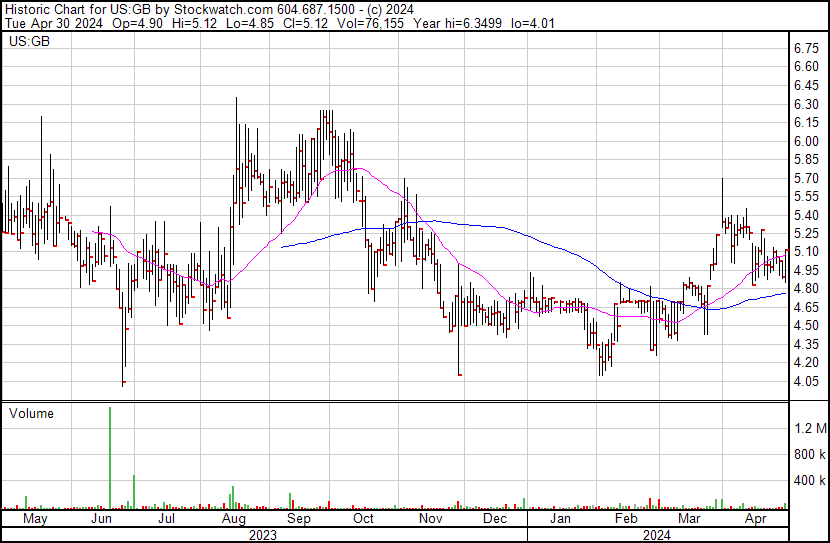Click the Volume panel label

[31, 413]
